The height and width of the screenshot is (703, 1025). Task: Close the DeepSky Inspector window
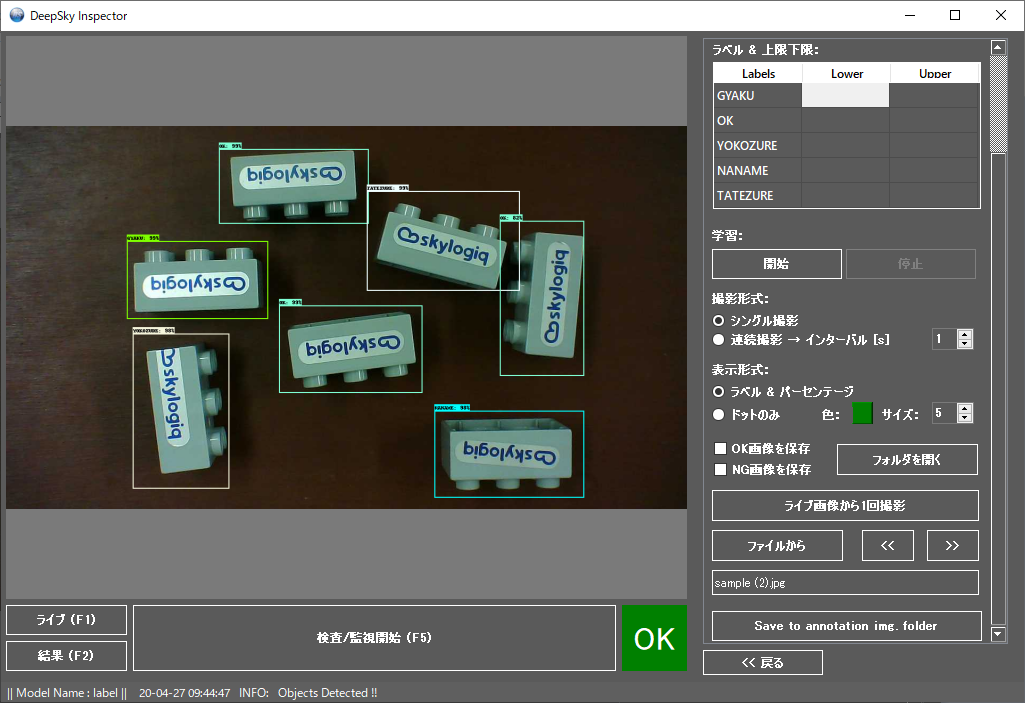tap(1001, 15)
